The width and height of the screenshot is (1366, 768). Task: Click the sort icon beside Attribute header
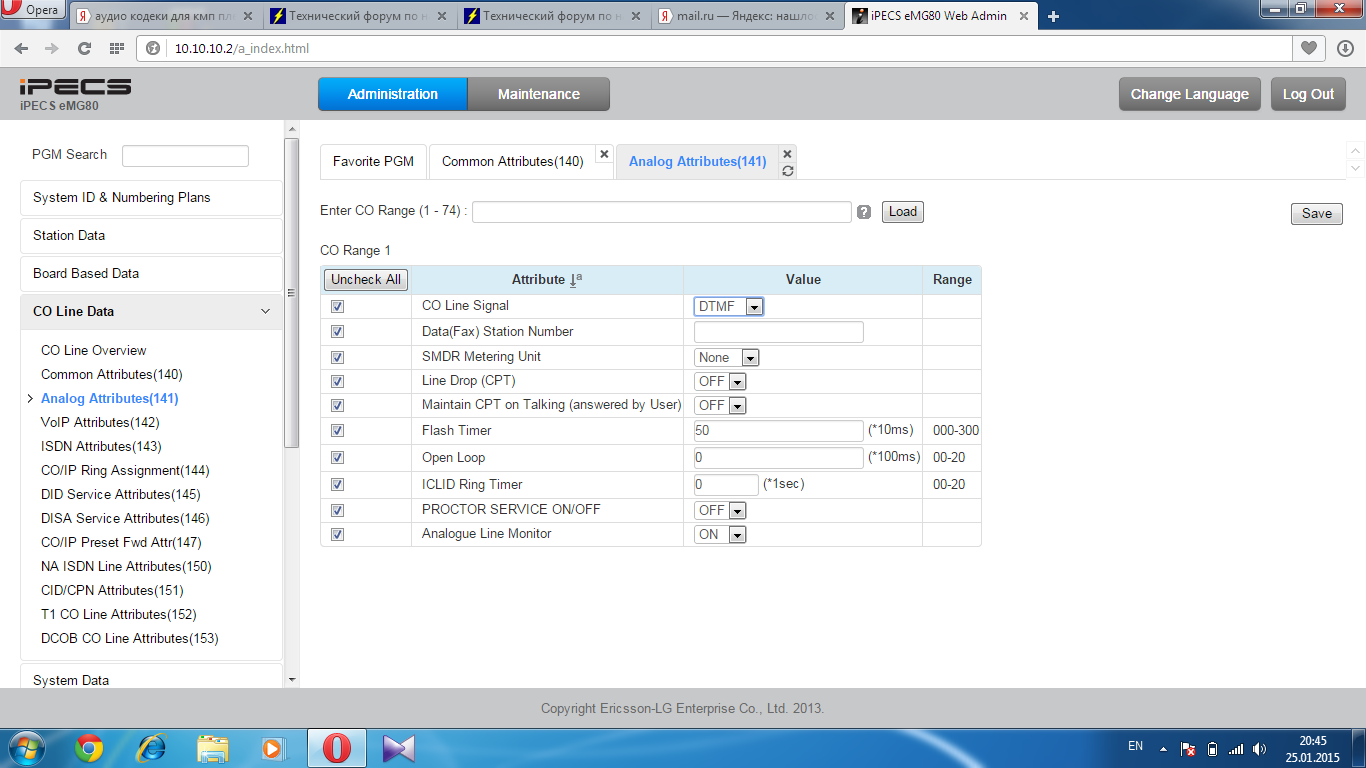point(575,280)
